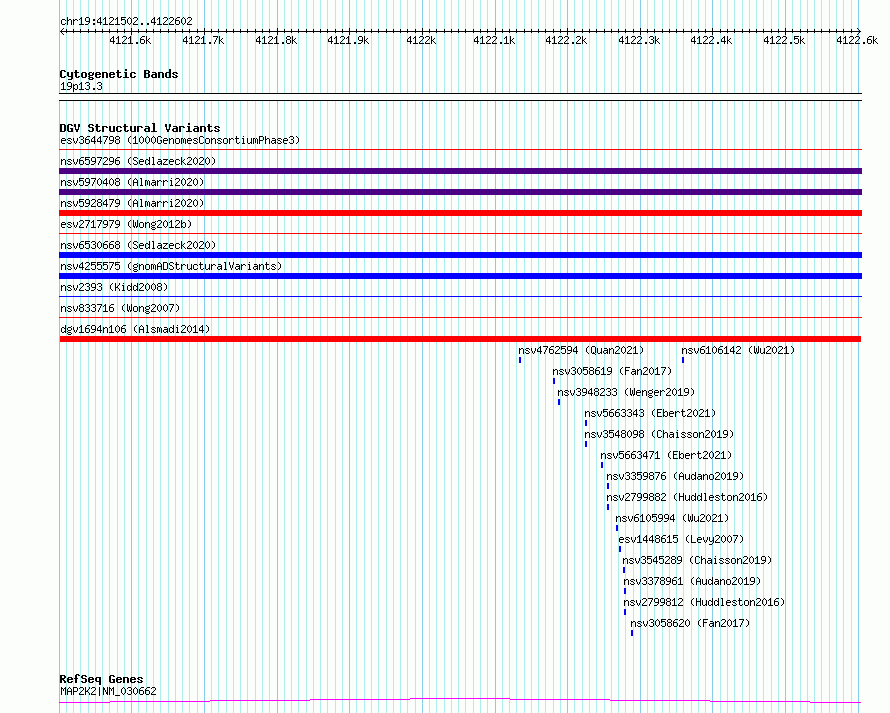Select variant nsv5663343 (Ebert2021)
890x713 pixels.
[650, 413]
